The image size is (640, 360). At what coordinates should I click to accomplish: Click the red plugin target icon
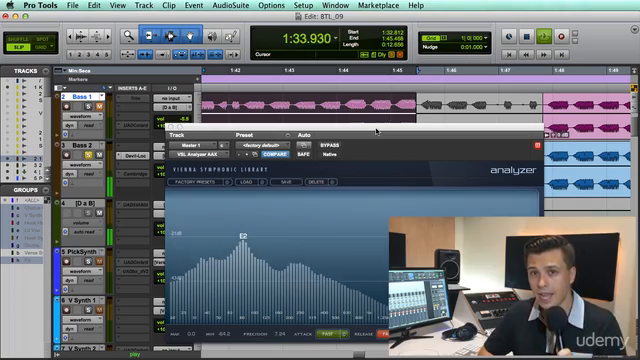[537, 145]
